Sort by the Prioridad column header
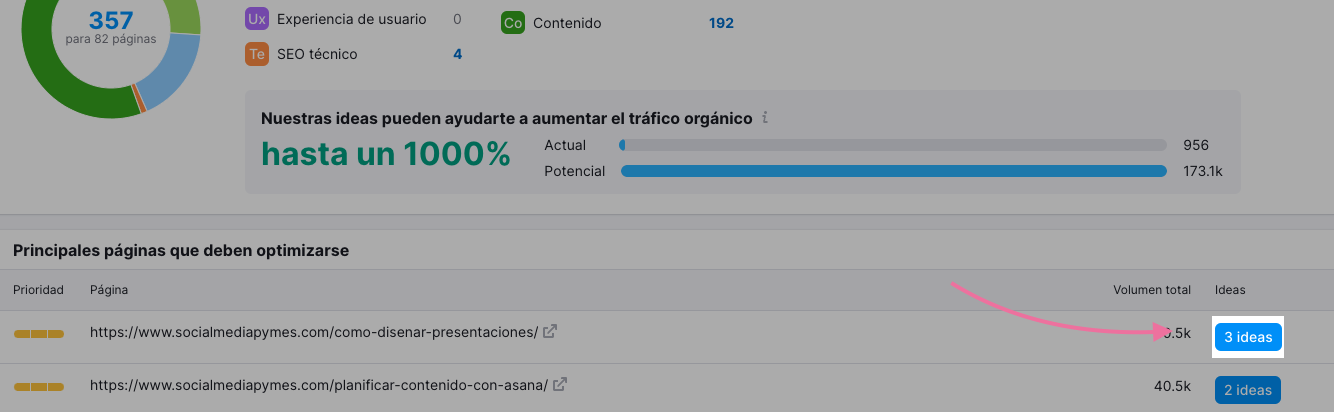This screenshot has width=1334, height=412. 38,290
